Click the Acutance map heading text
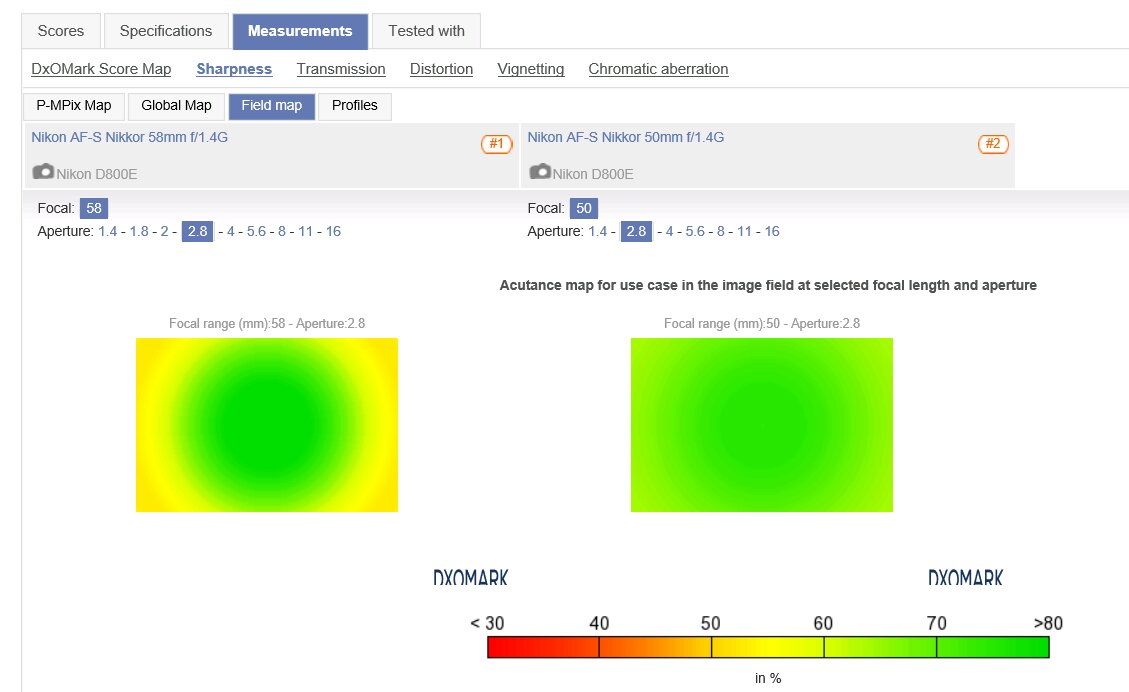Viewport: 1129px width, 692px height. pyautogui.click(x=768, y=285)
